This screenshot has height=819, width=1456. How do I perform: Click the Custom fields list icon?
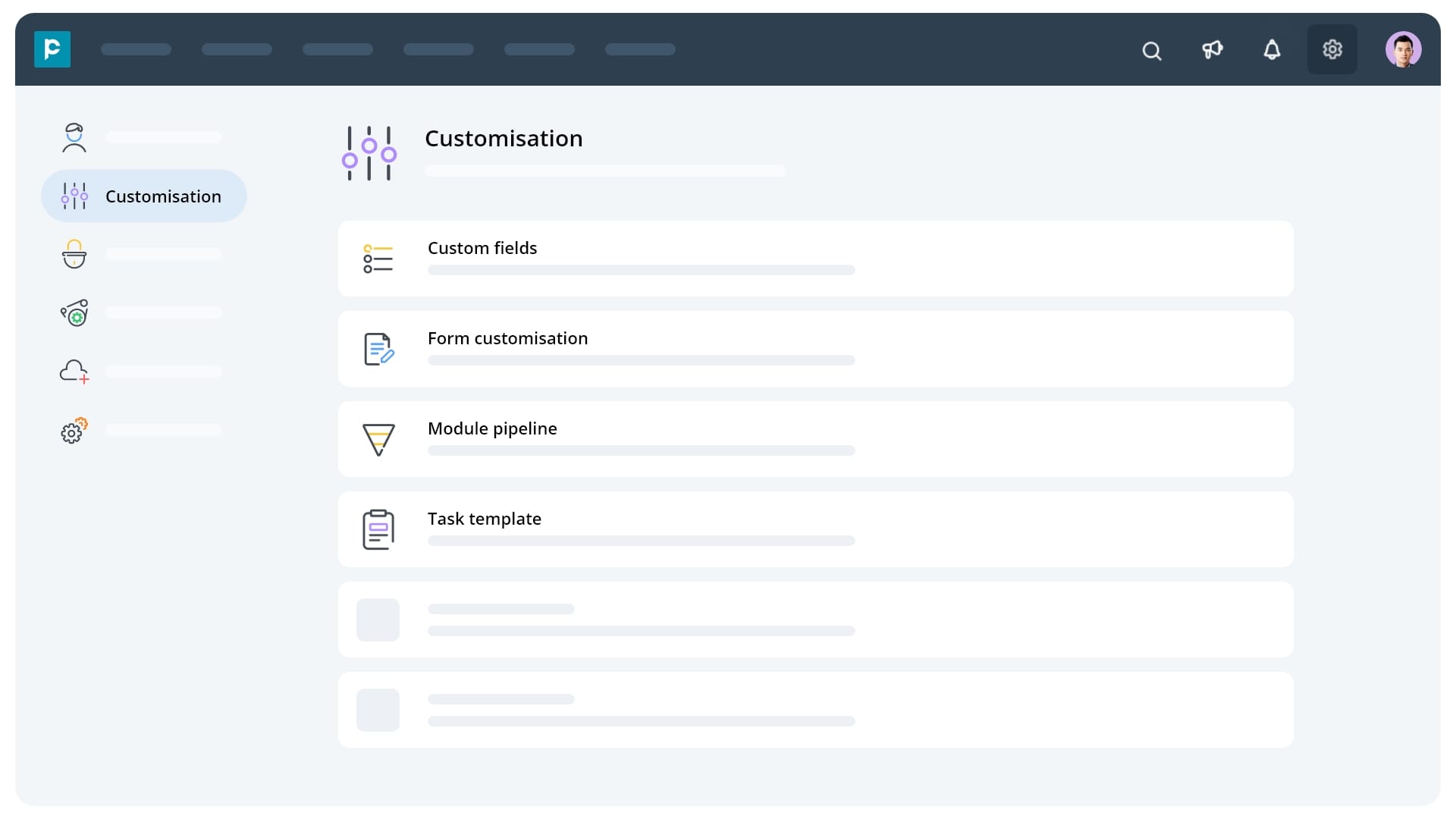pyautogui.click(x=378, y=258)
